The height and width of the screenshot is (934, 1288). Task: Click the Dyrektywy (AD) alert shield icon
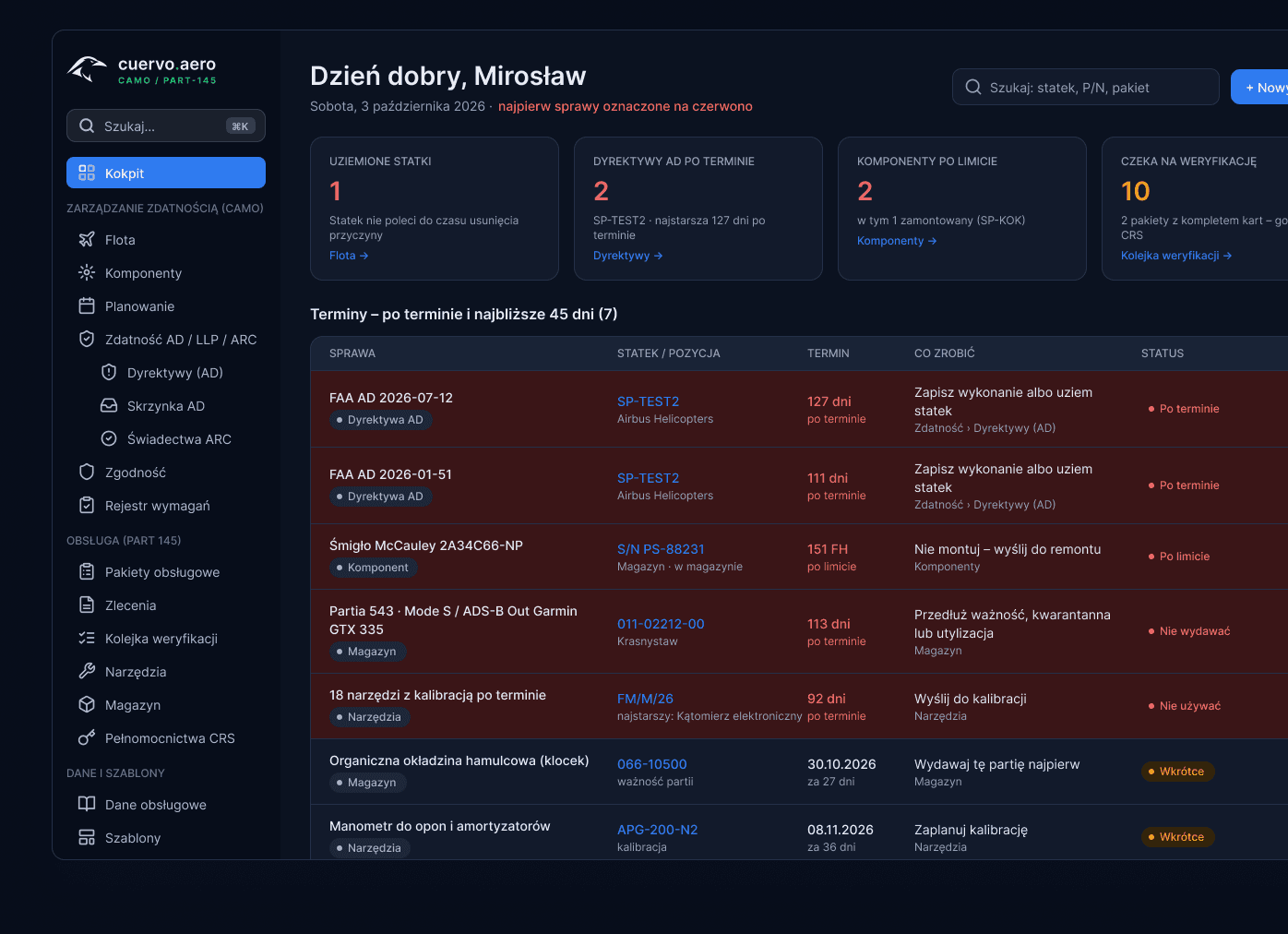[109, 372]
